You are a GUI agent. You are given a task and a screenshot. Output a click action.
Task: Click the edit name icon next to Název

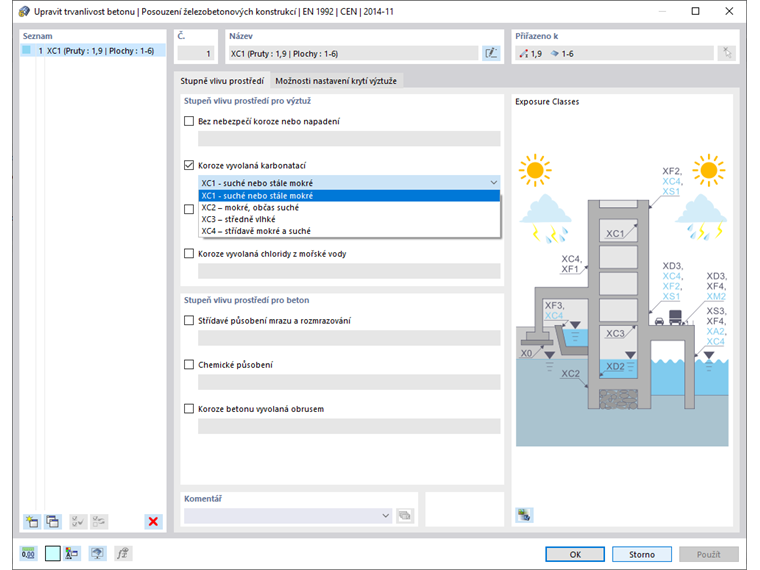(491, 53)
